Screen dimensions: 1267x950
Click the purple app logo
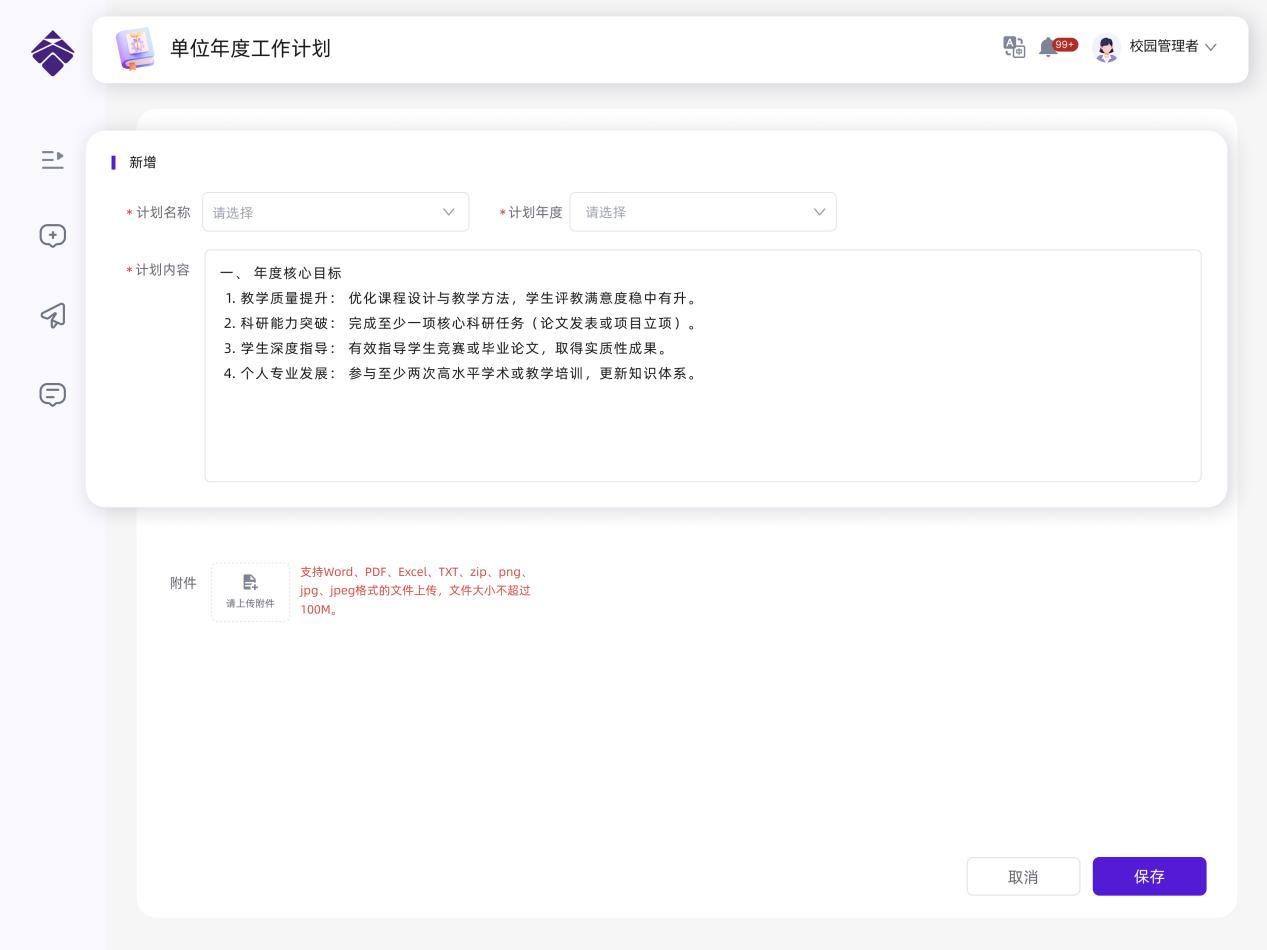coord(52,52)
